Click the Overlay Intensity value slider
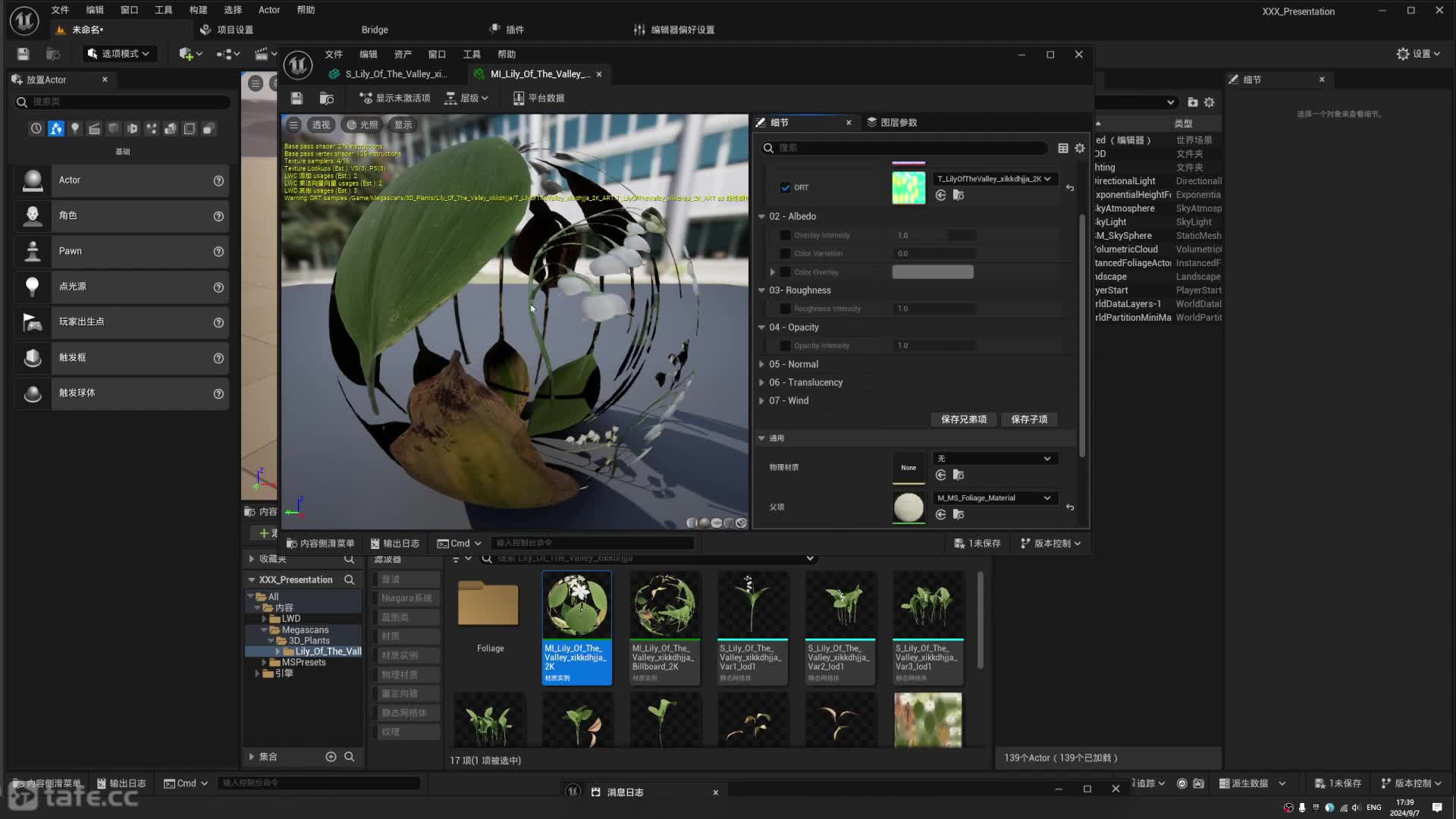 pos(935,235)
